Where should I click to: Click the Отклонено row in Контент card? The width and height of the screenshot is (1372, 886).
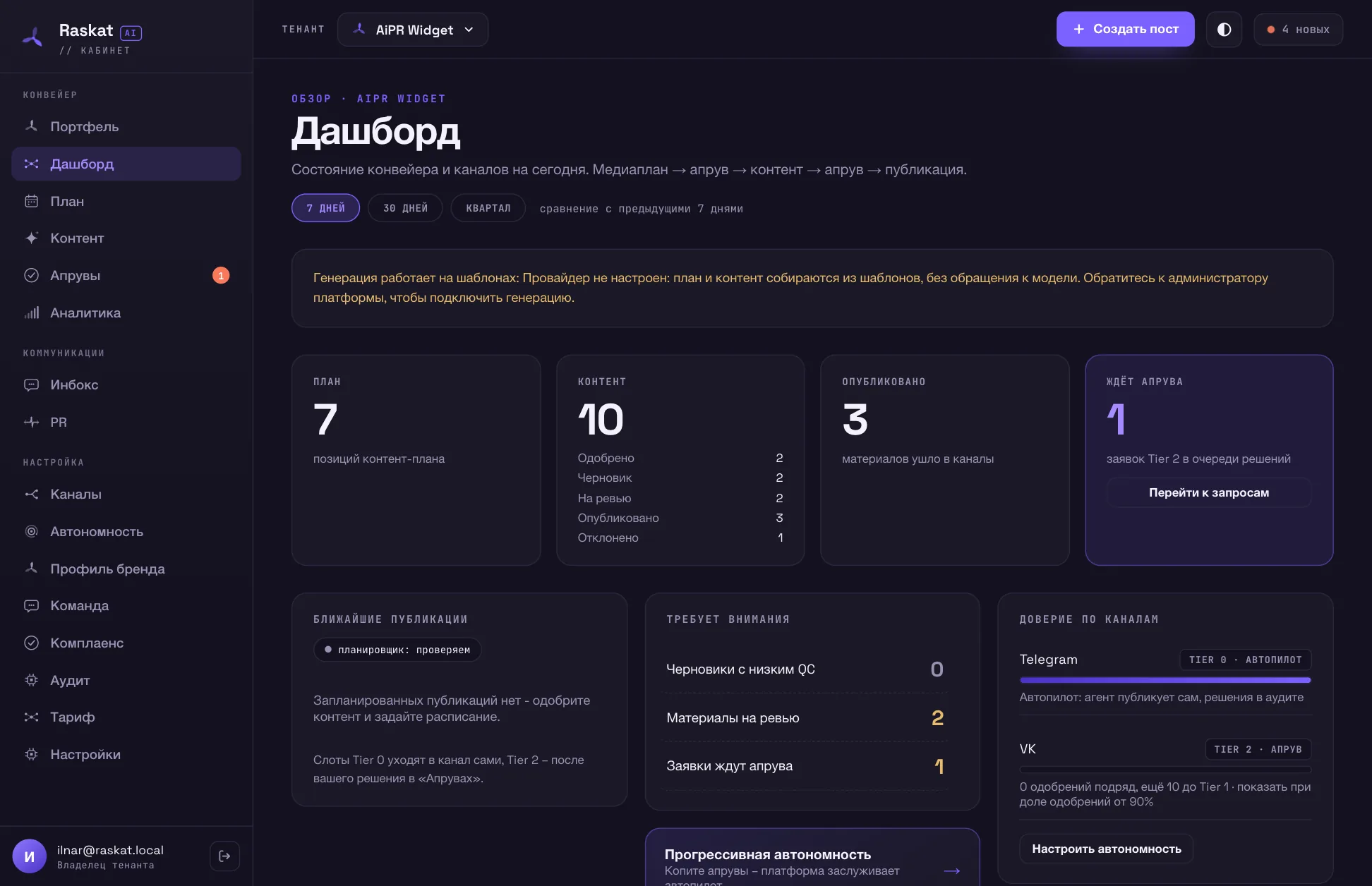[680, 538]
